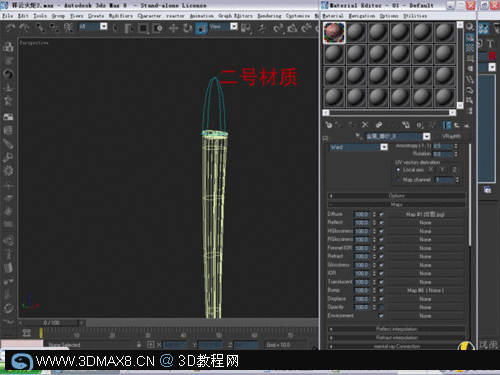Viewport: 500px width, 375px height.
Task: Click the Redo arrow in main toolbar
Action: click(24, 28)
